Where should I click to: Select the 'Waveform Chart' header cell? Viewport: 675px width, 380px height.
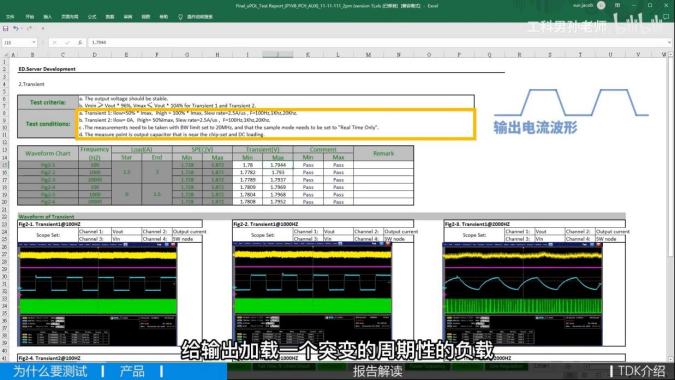(x=48, y=153)
